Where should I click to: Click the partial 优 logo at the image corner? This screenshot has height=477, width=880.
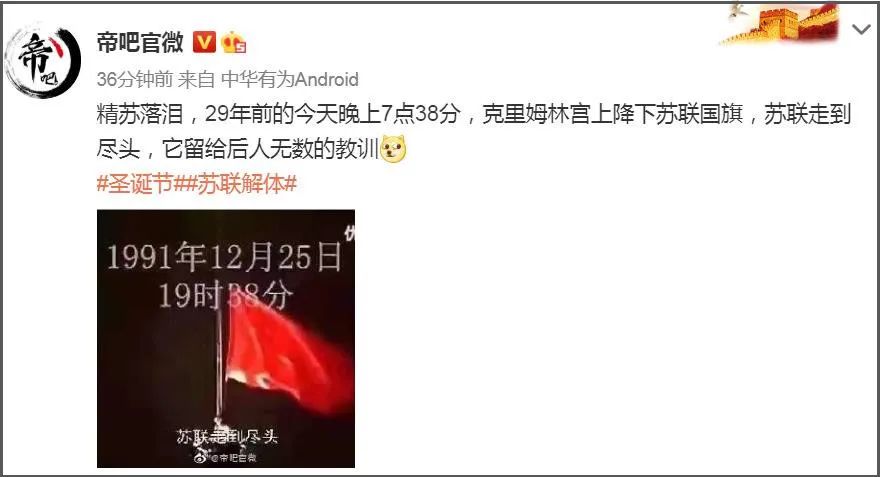point(350,234)
